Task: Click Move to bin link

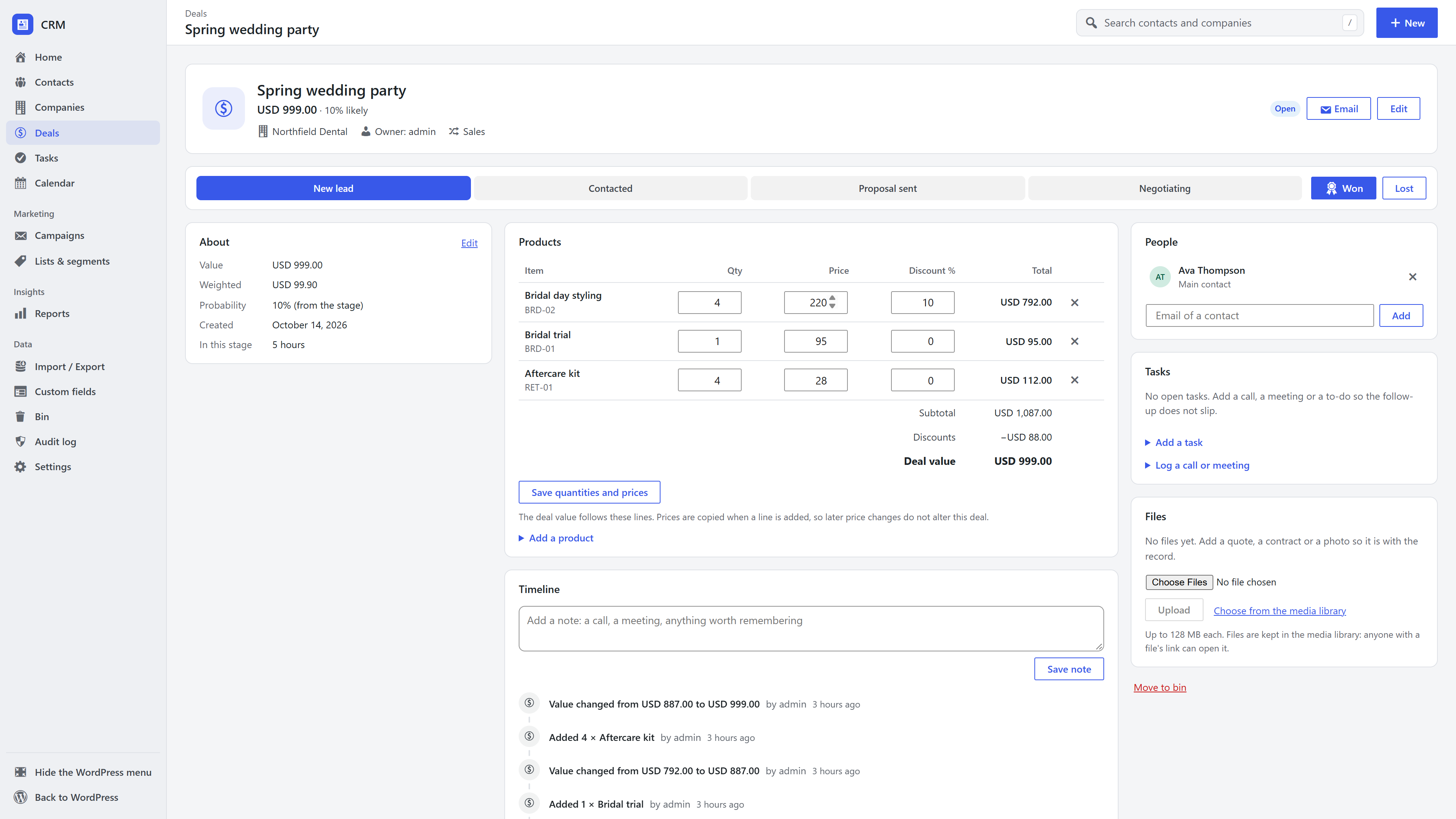Action: coord(1160,687)
